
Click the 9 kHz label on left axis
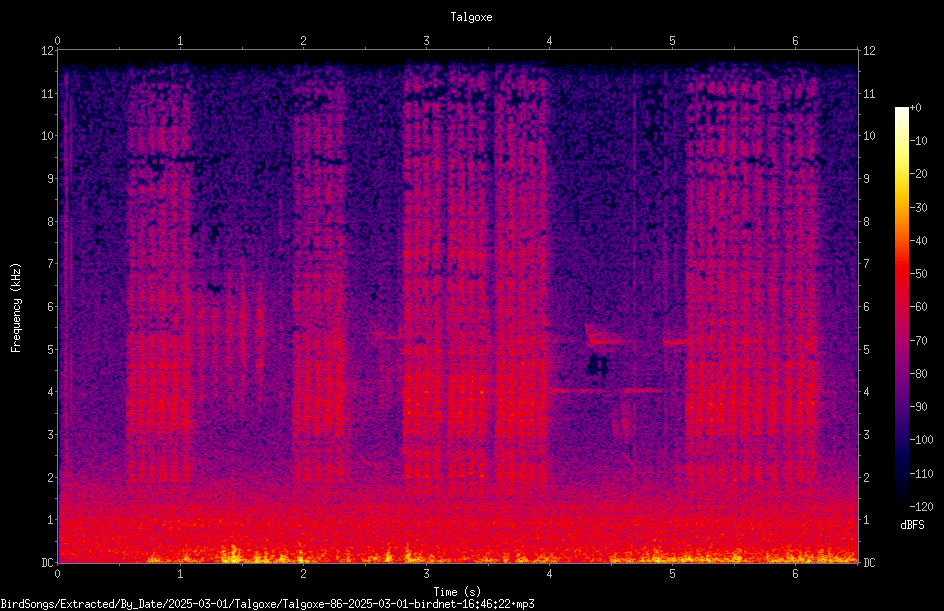[x=51, y=179]
